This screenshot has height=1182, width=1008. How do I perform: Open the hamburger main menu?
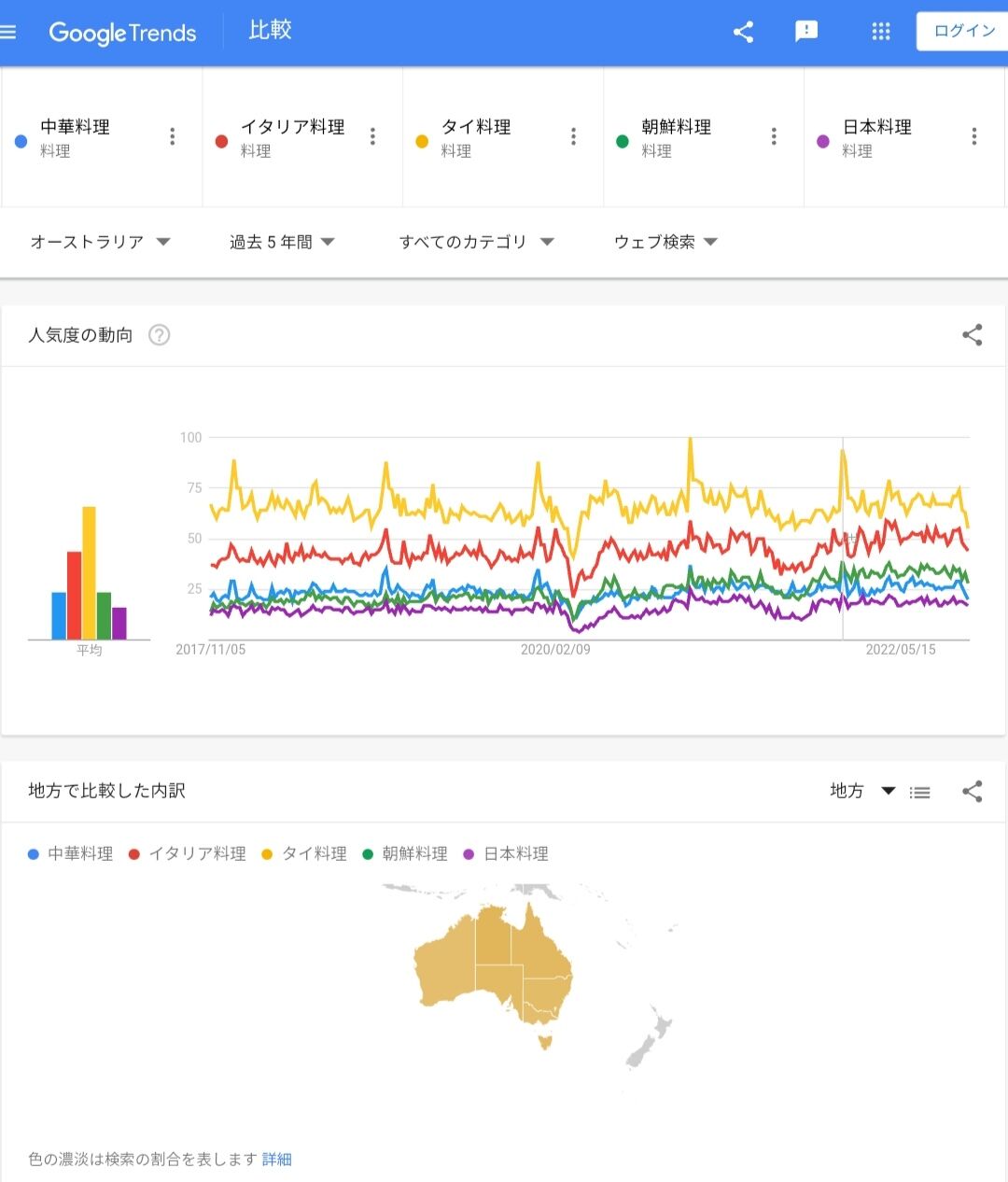(x=8, y=33)
